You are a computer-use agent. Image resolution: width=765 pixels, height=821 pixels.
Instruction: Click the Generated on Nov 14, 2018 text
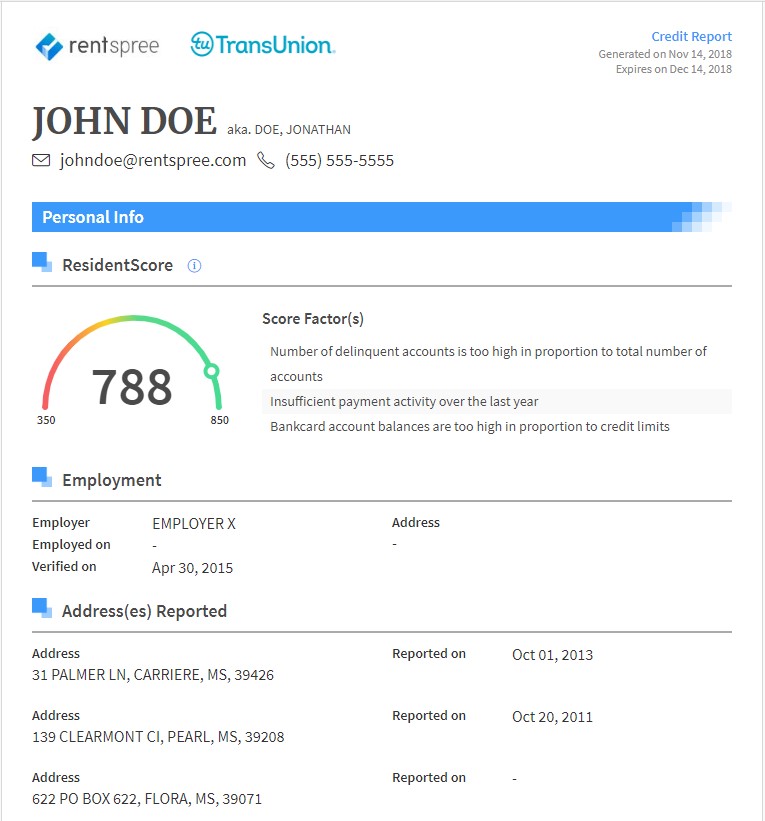[665, 54]
